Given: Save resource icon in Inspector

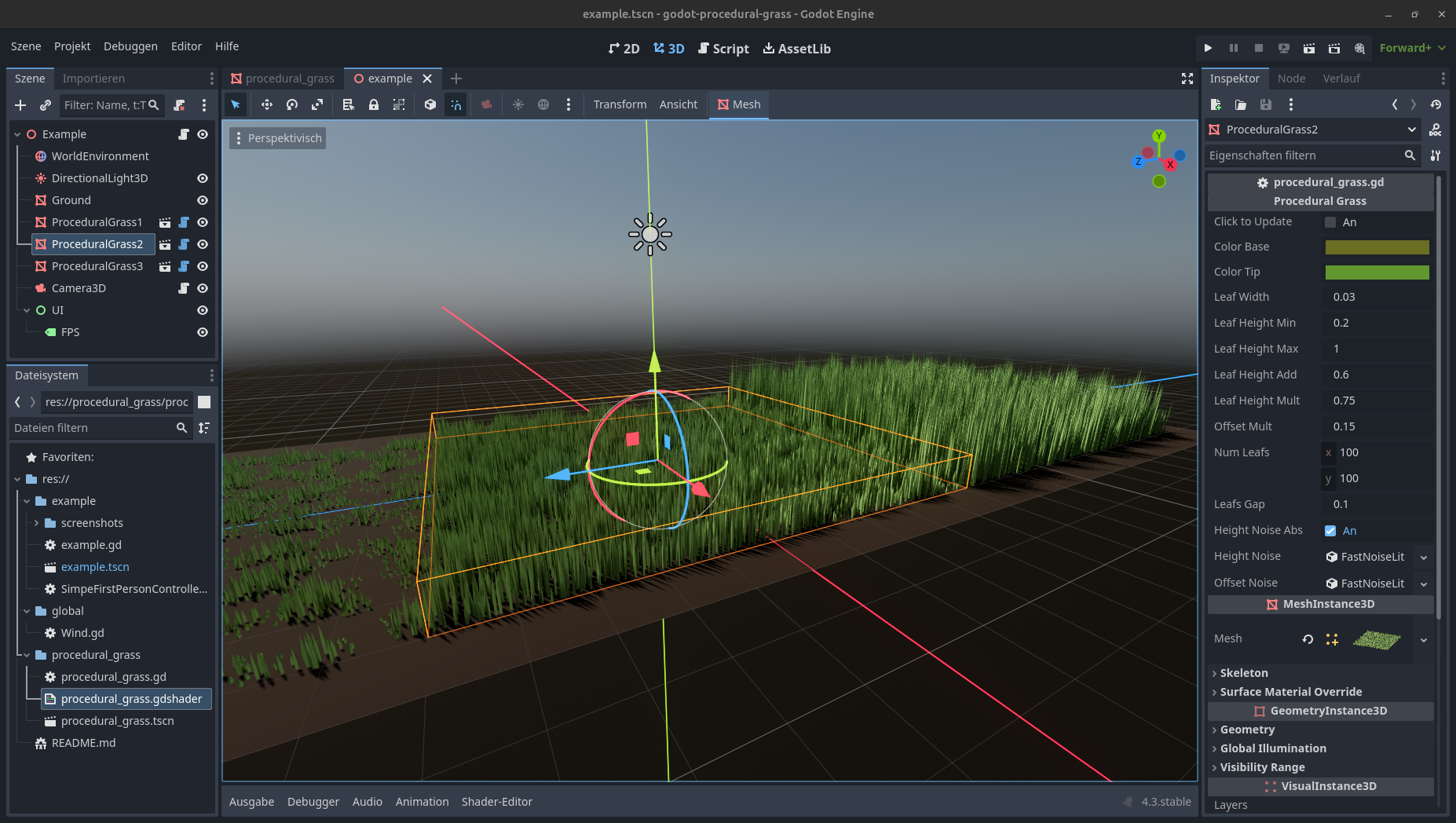Looking at the screenshot, I should (x=1266, y=104).
